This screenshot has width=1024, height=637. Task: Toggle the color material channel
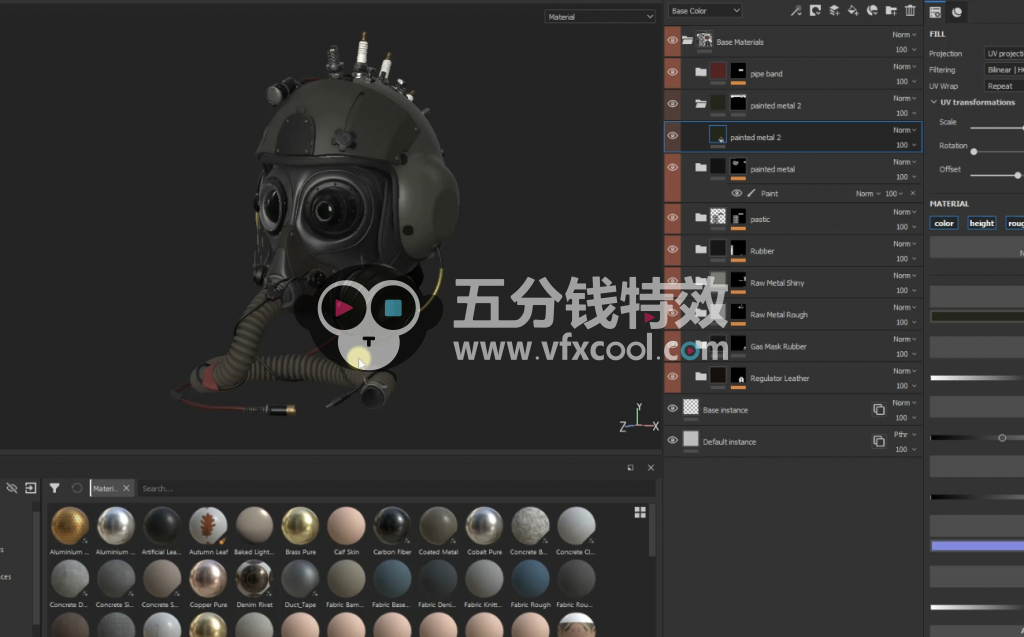coord(944,223)
